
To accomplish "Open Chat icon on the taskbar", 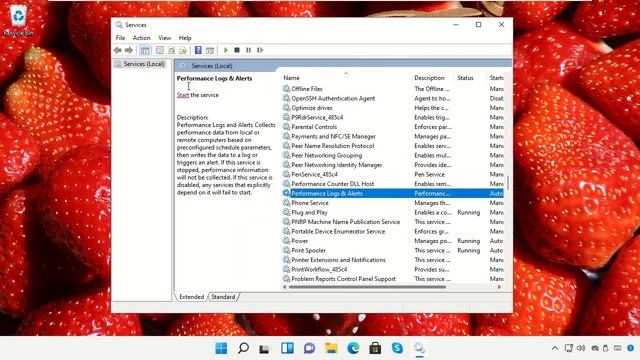I will click(309, 348).
